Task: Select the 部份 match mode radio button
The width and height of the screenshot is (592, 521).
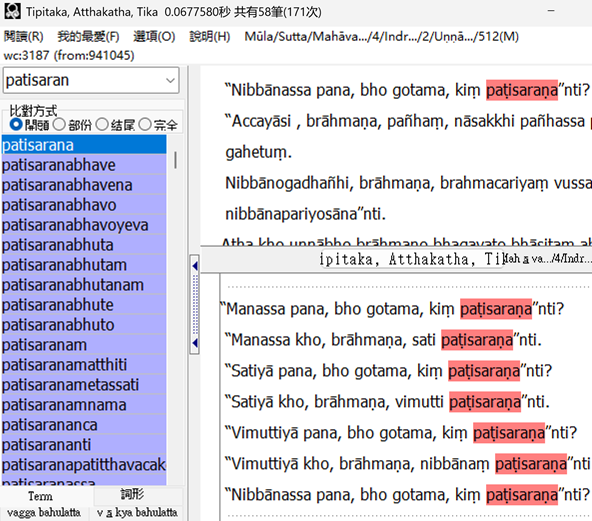Action: (x=59, y=124)
